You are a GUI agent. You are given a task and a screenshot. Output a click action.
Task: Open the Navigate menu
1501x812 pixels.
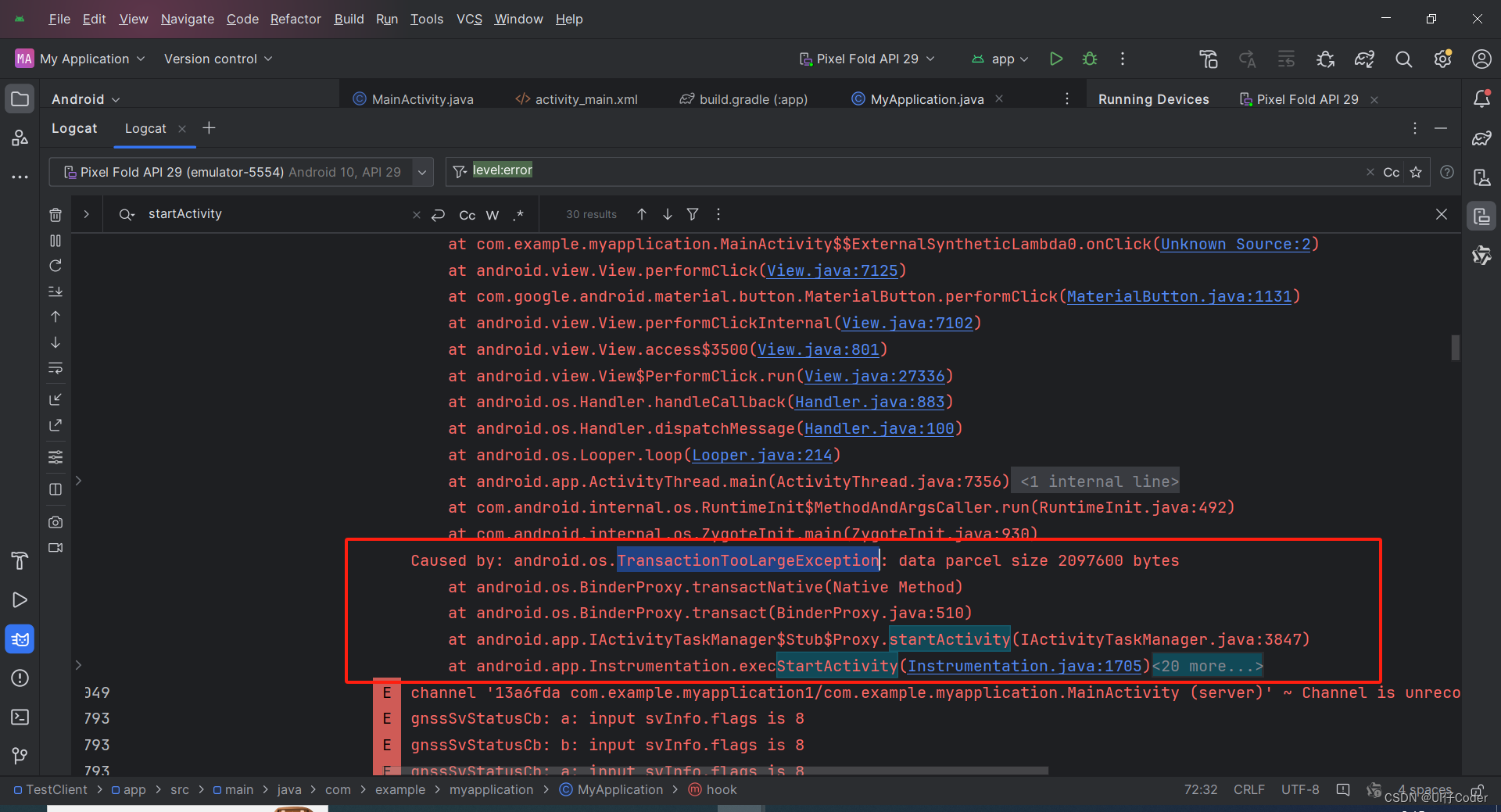(187, 19)
